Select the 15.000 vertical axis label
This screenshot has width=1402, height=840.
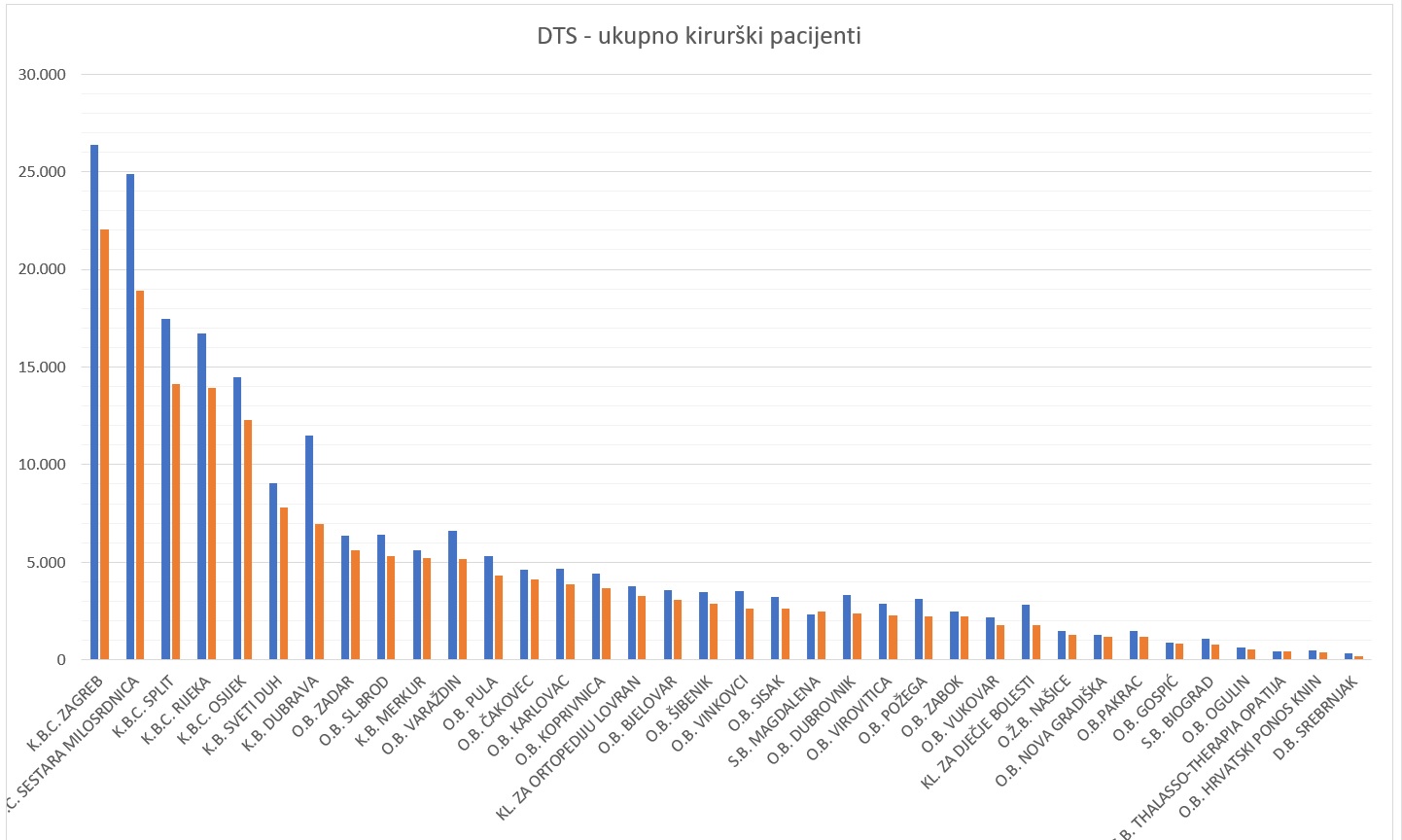tap(42, 367)
